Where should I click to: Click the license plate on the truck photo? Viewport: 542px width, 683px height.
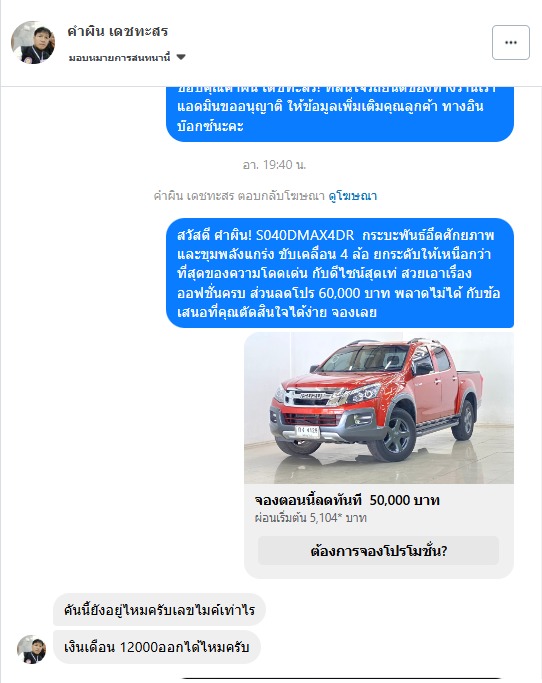pos(308,431)
